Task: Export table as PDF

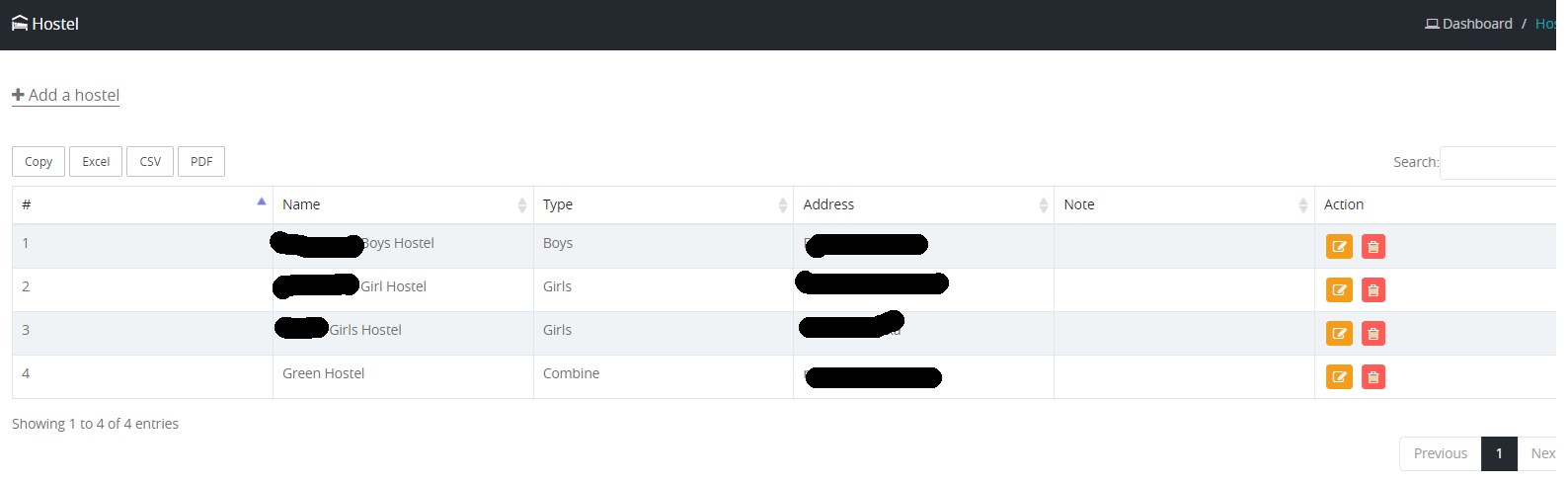Action: tap(201, 162)
